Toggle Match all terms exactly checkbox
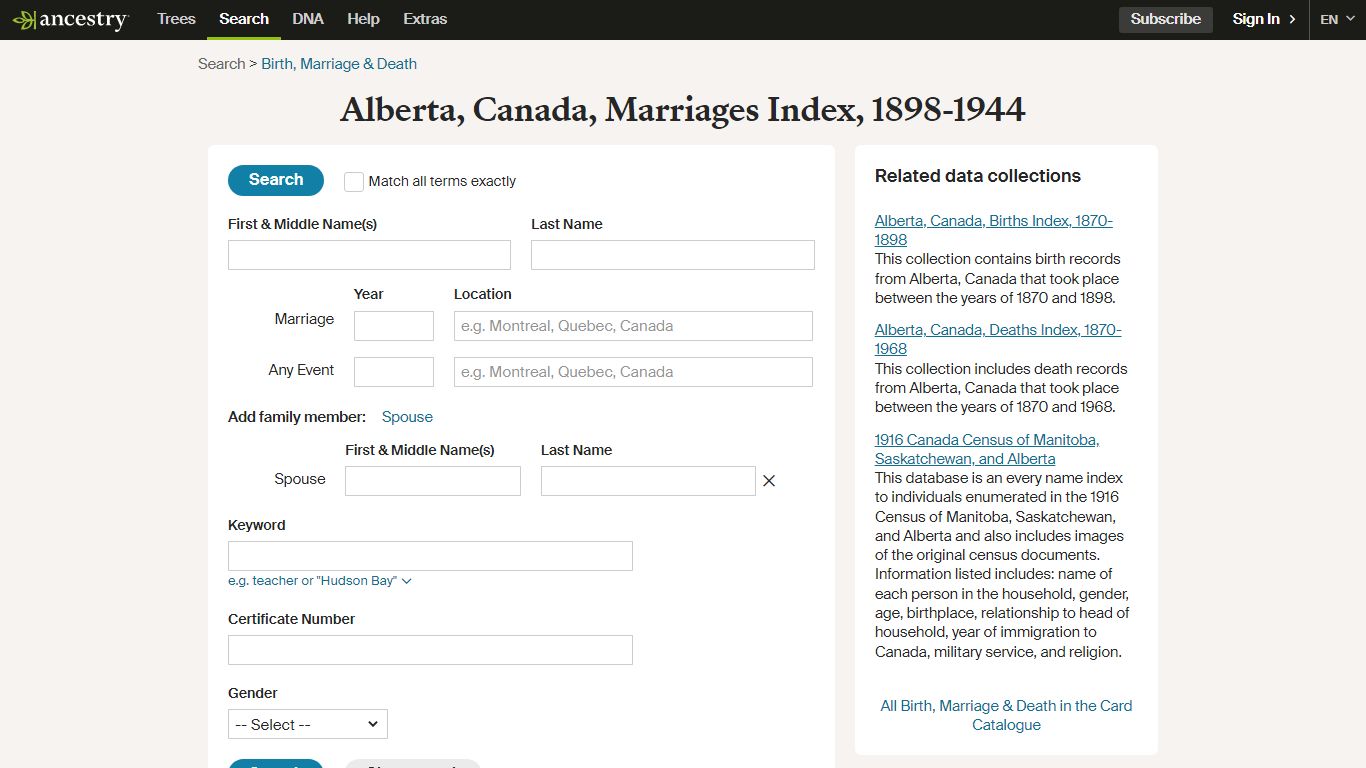1366x768 pixels. tap(354, 181)
